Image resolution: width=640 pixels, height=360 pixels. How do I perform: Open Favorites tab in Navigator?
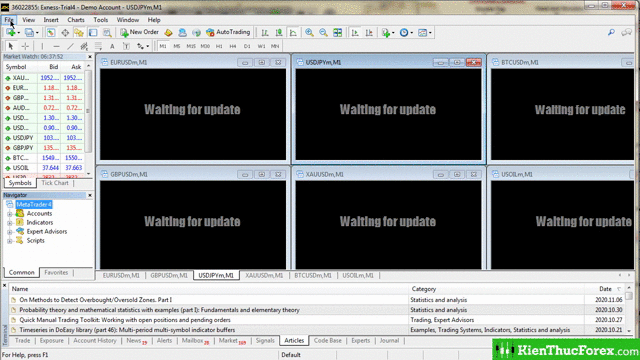tap(56, 272)
